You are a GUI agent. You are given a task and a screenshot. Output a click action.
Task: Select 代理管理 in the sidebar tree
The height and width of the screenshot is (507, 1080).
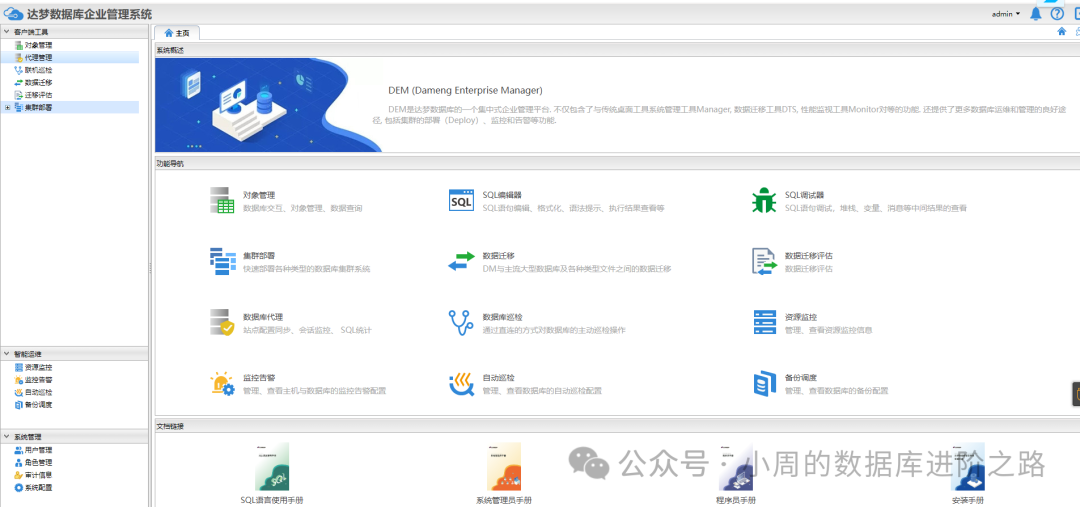[x=38, y=58]
